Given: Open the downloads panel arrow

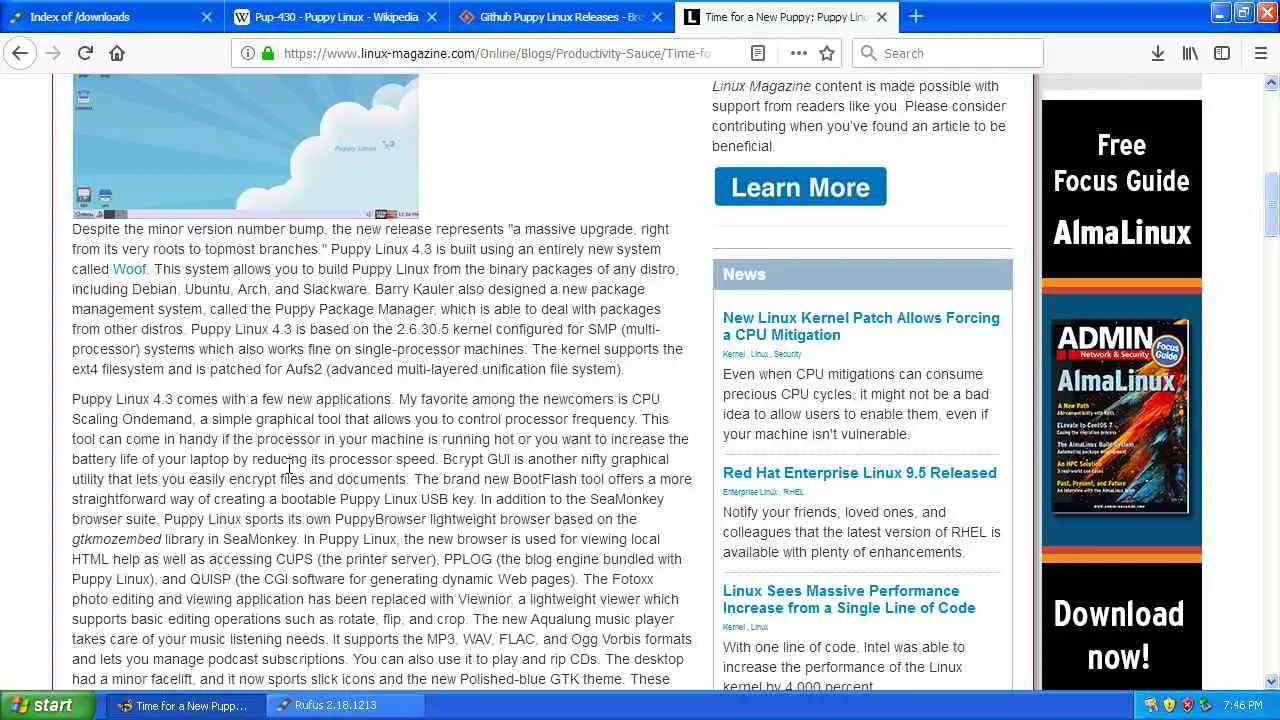Looking at the screenshot, I should (1157, 53).
